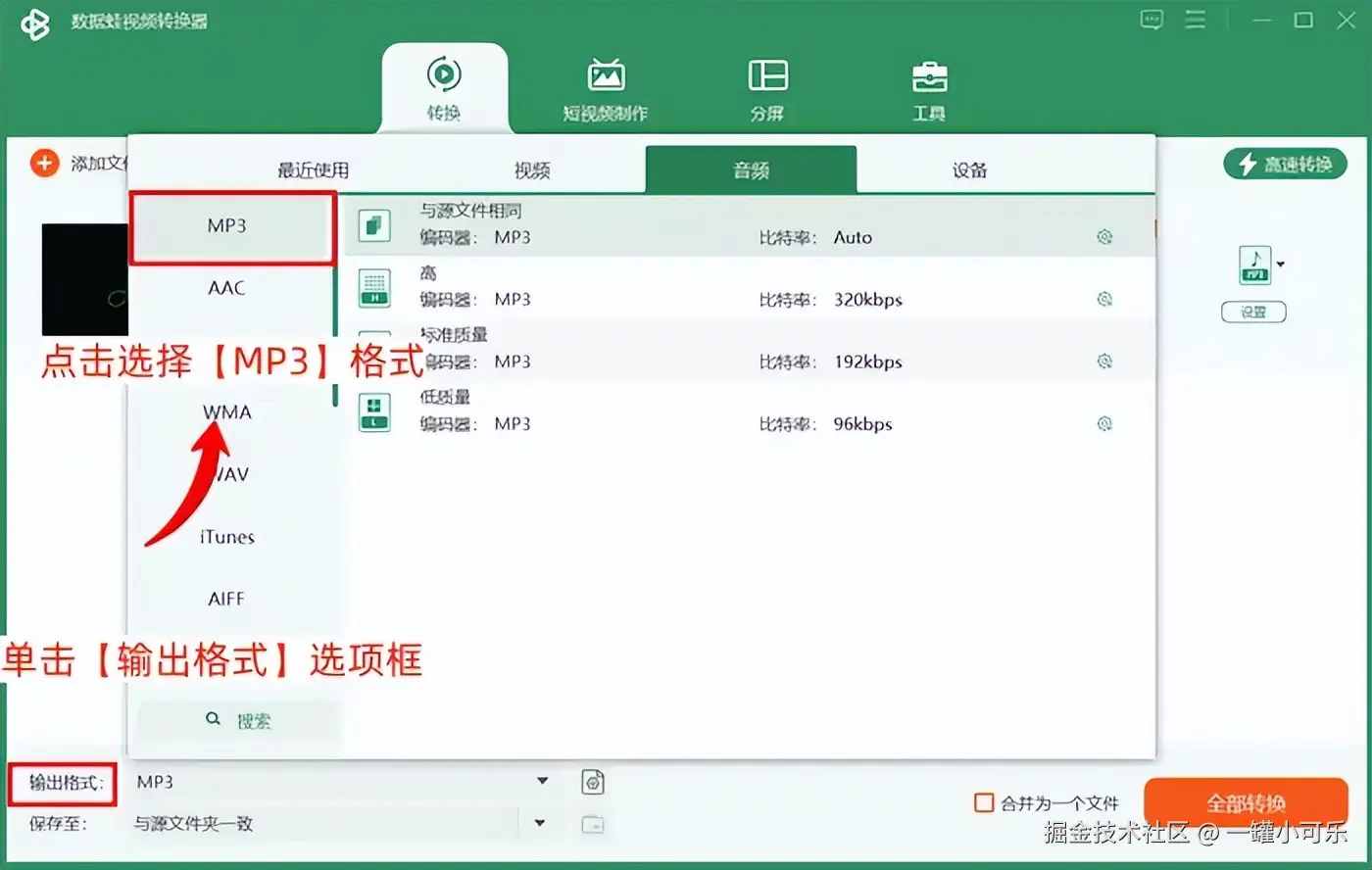The width and height of the screenshot is (1372, 870).
Task: Click the open-folder icon beside the save path
Action: point(592,824)
